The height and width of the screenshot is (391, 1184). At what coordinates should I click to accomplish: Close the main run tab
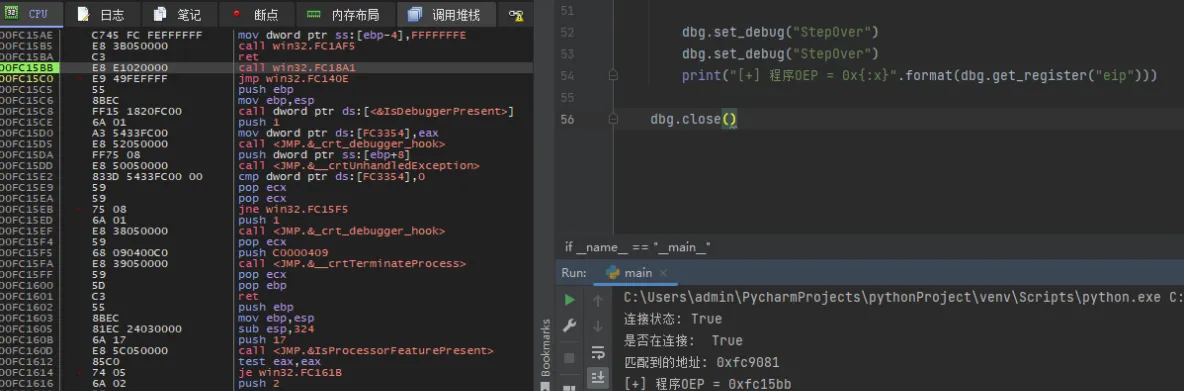click(663, 272)
